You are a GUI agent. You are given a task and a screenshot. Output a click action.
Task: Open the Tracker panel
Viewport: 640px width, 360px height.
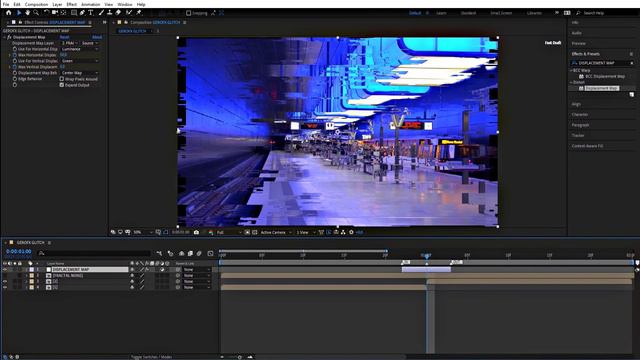578,136
